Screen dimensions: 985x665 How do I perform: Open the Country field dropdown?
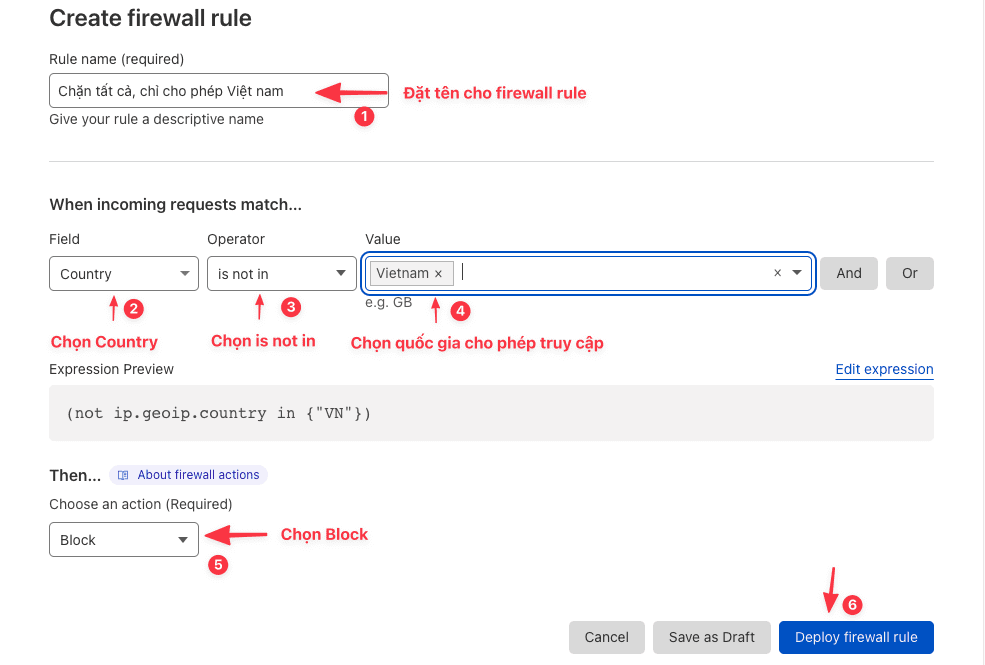[124, 274]
